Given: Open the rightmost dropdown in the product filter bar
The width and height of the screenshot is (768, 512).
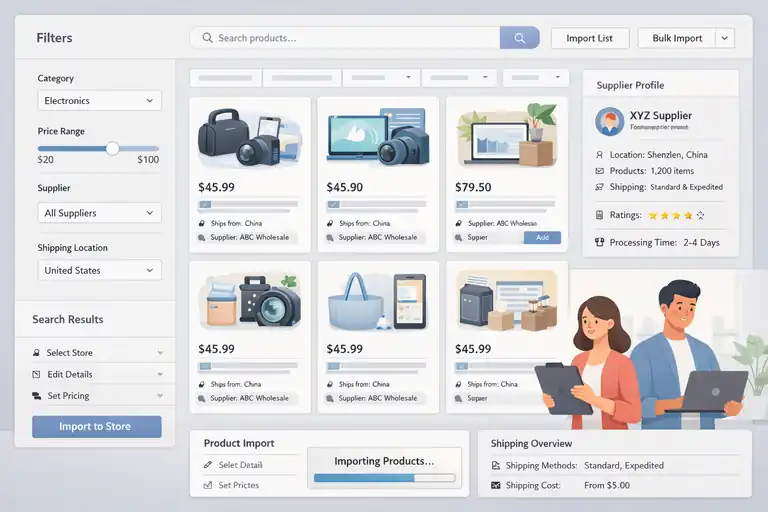Looking at the screenshot, I should point(536,77).
